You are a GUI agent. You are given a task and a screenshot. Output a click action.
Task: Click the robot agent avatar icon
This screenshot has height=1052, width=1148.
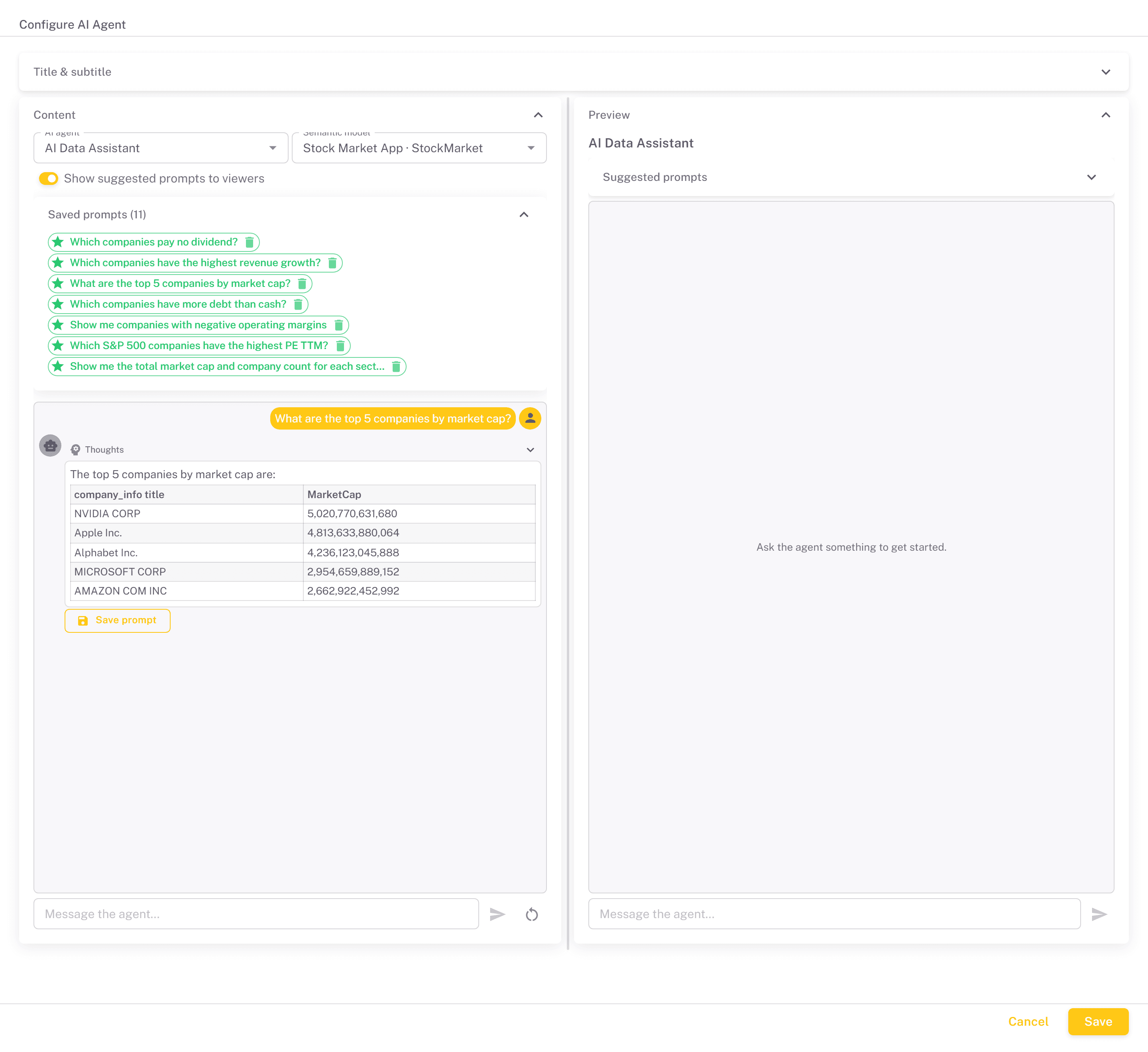[50, 446]
